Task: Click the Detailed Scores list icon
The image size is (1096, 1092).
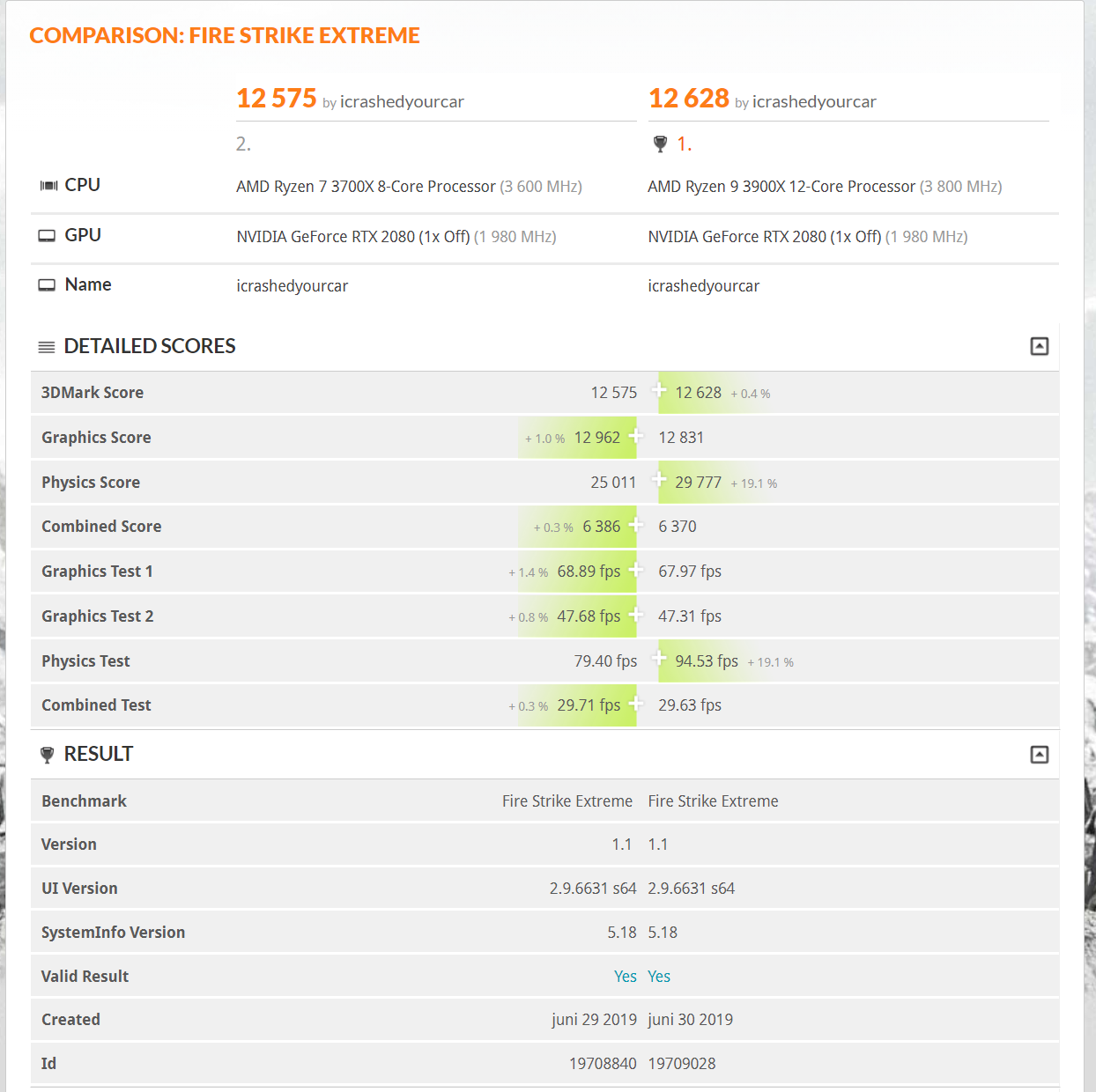Action: click(47, 347)
